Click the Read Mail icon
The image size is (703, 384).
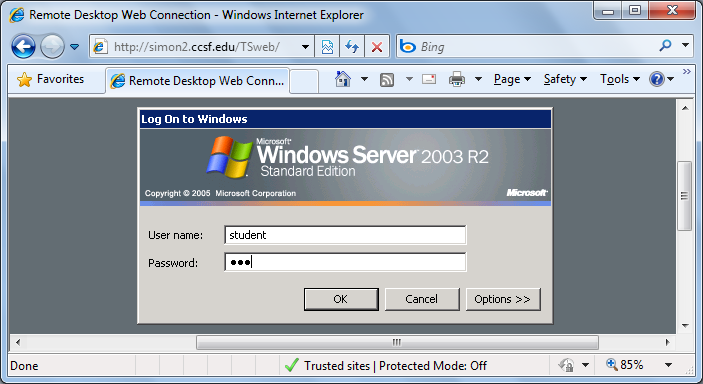click(x=429, y=79)
